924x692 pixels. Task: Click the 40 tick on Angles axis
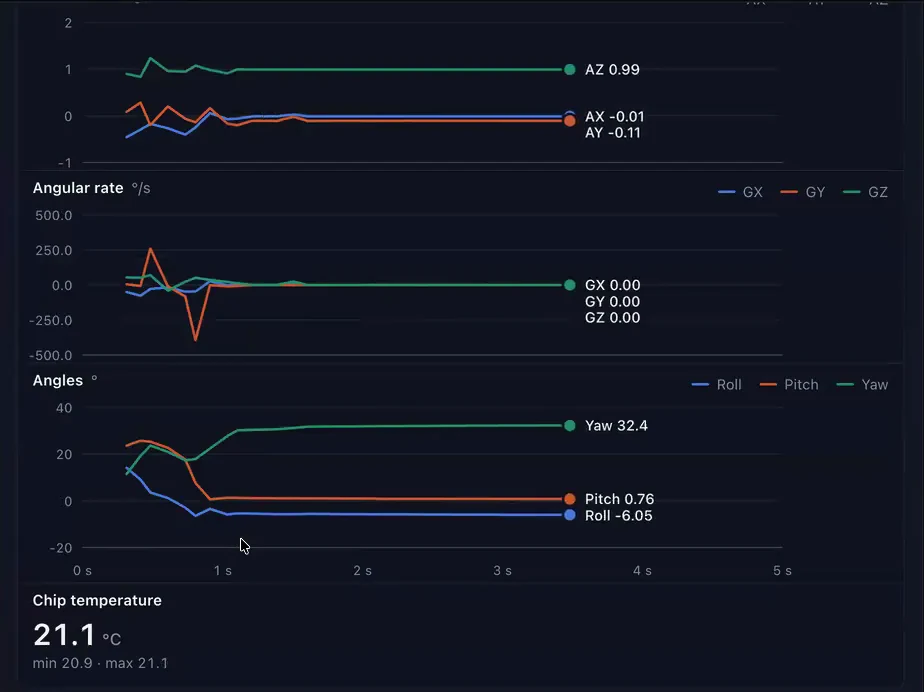coord(64,408)
